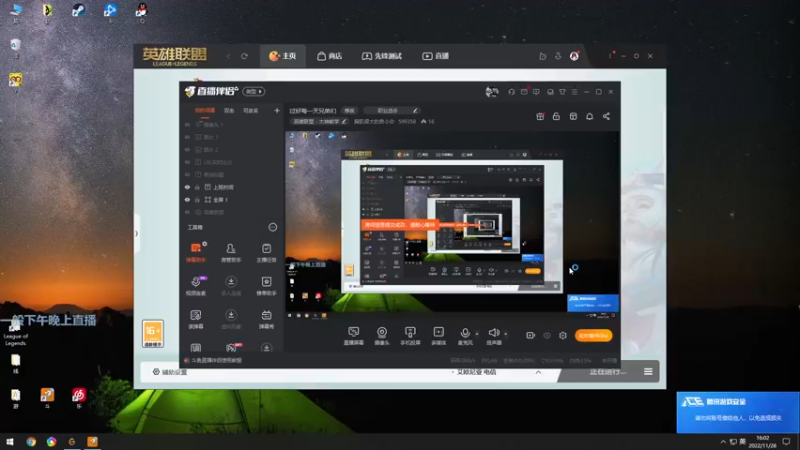Image resolution: width=800 pixels, height=450 pixels.
Task: Open the stream settings gear icon
Action: [x=563, y=335]
